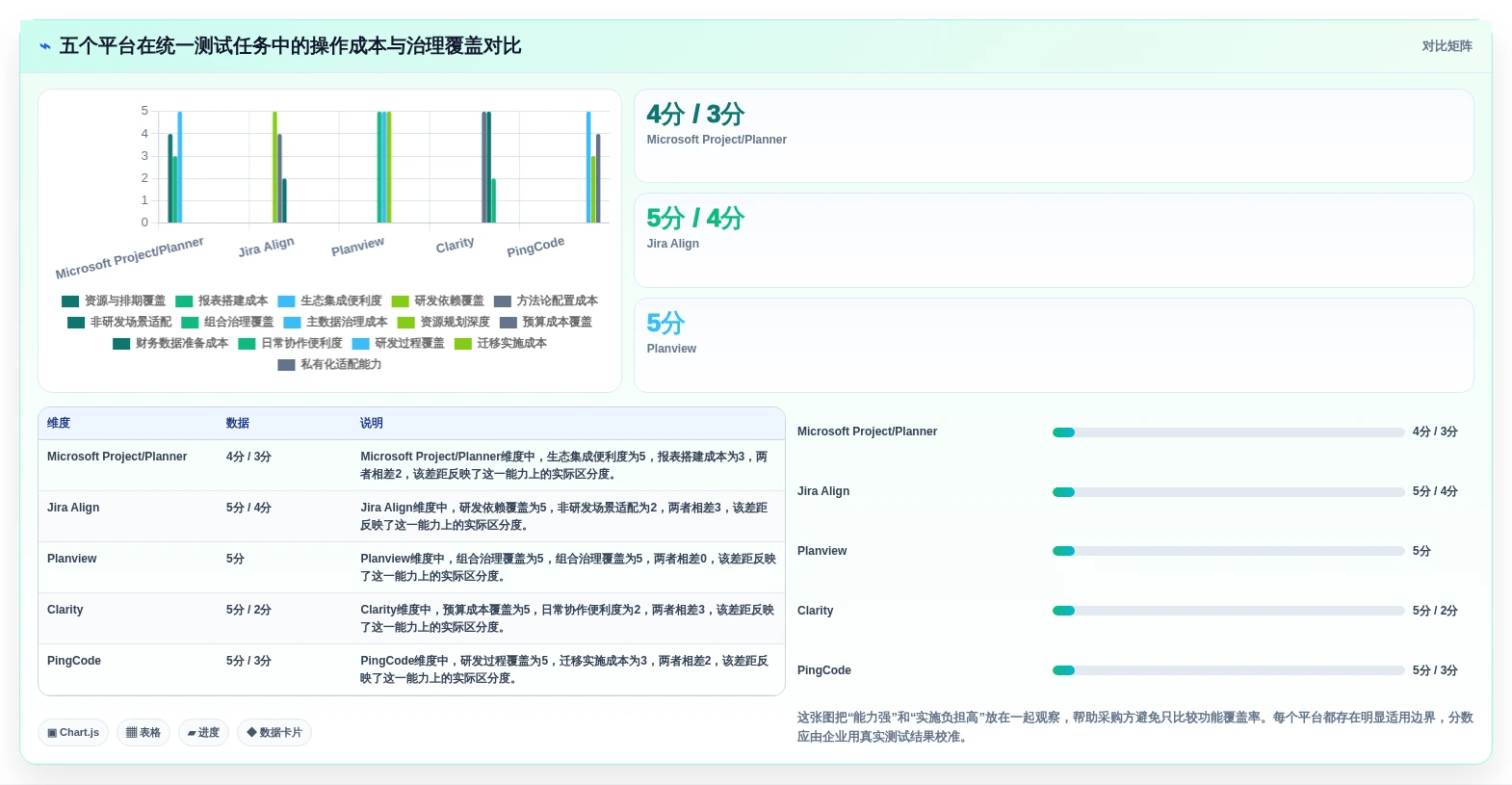Viewport: 1512px width, 785px height.
Task: Click the PingCode x-axis label on the chart
Action: [535, 247]
